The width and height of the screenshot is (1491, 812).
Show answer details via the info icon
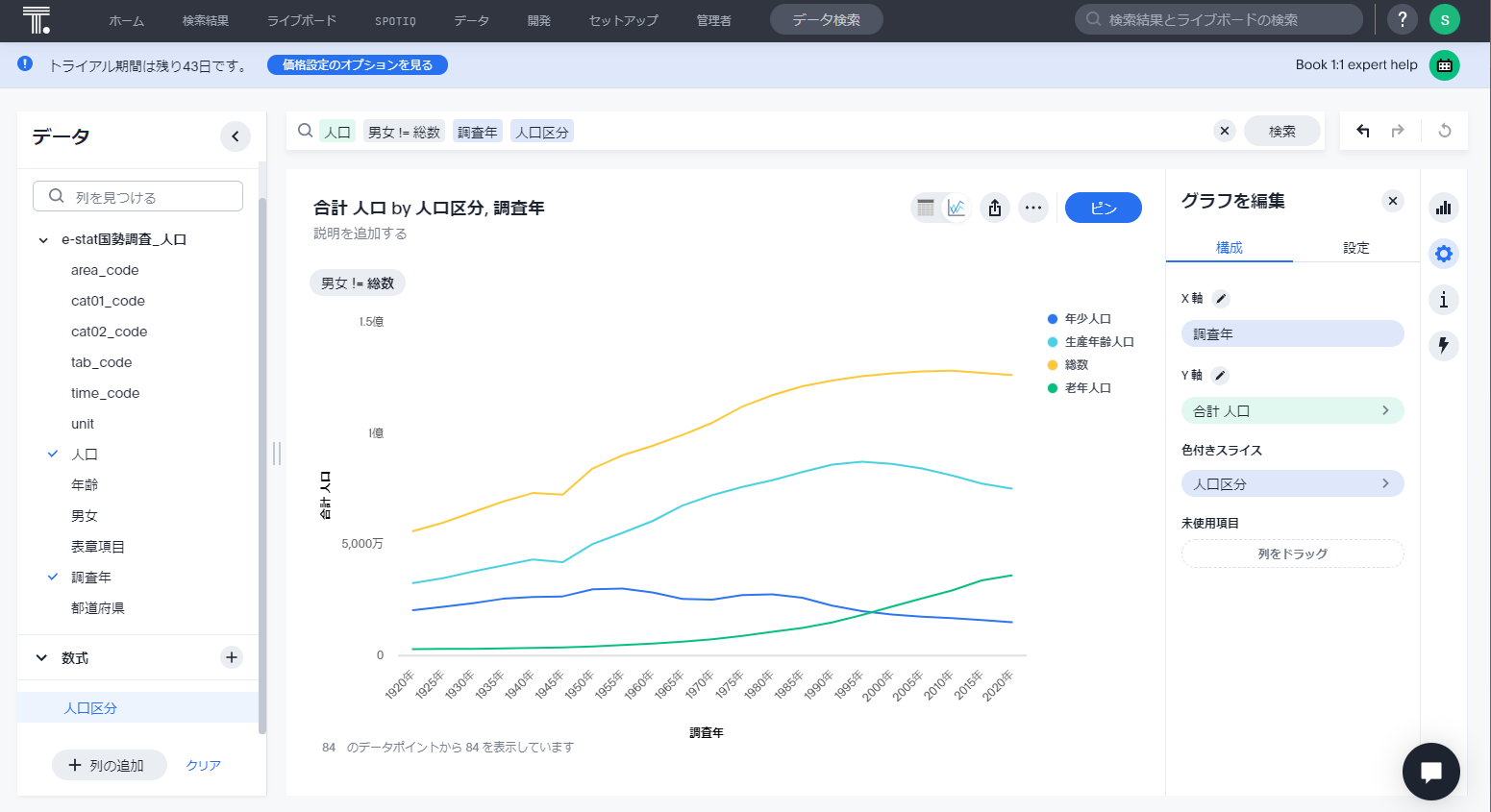pos(1443,300)
